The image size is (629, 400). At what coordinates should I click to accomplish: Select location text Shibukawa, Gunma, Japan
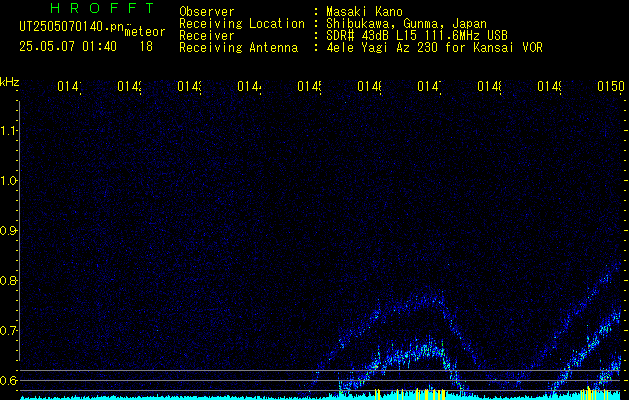pyautogui.click(x=406, y=24)
